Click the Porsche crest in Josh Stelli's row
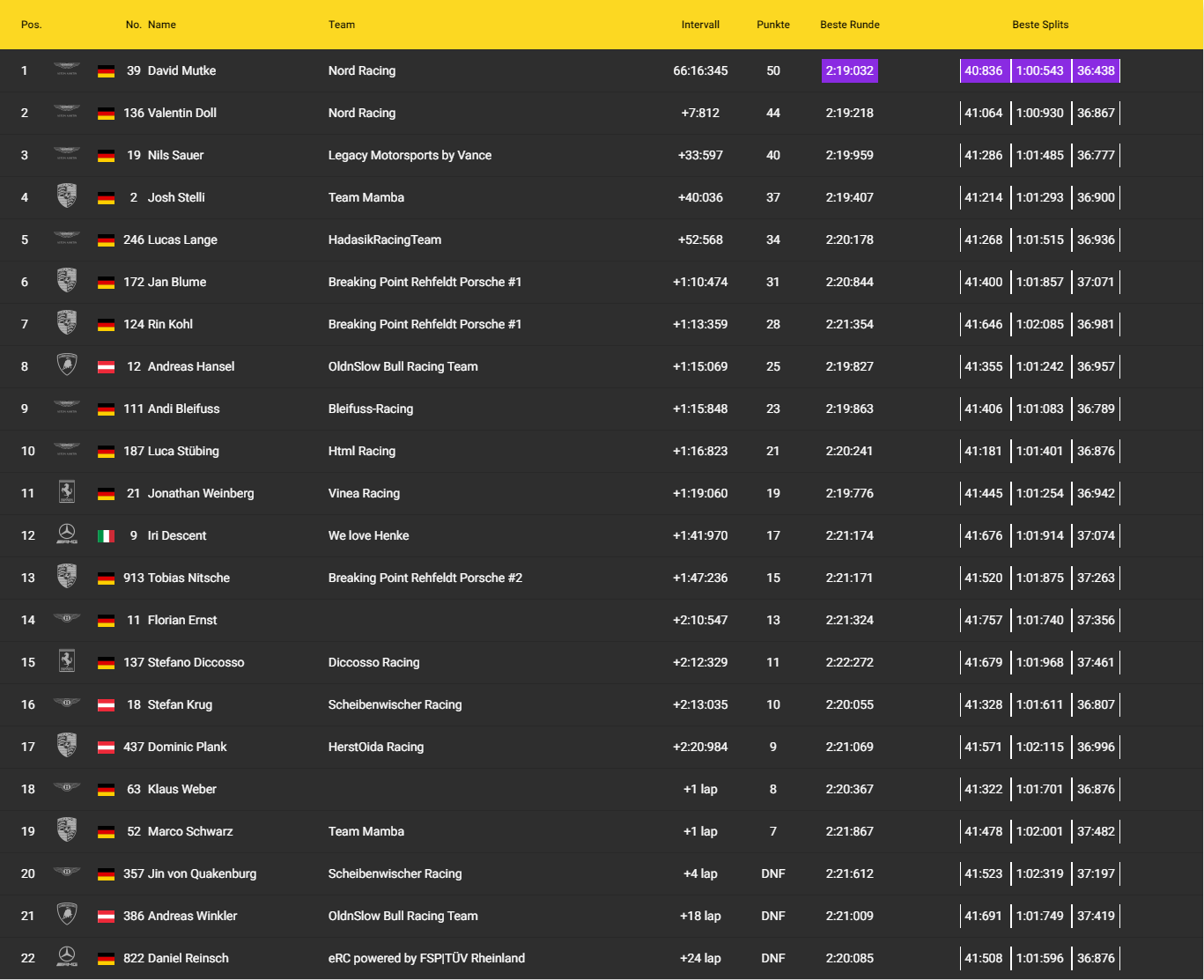This screenshot has height=980, width=1204. (x=67, y=197)
